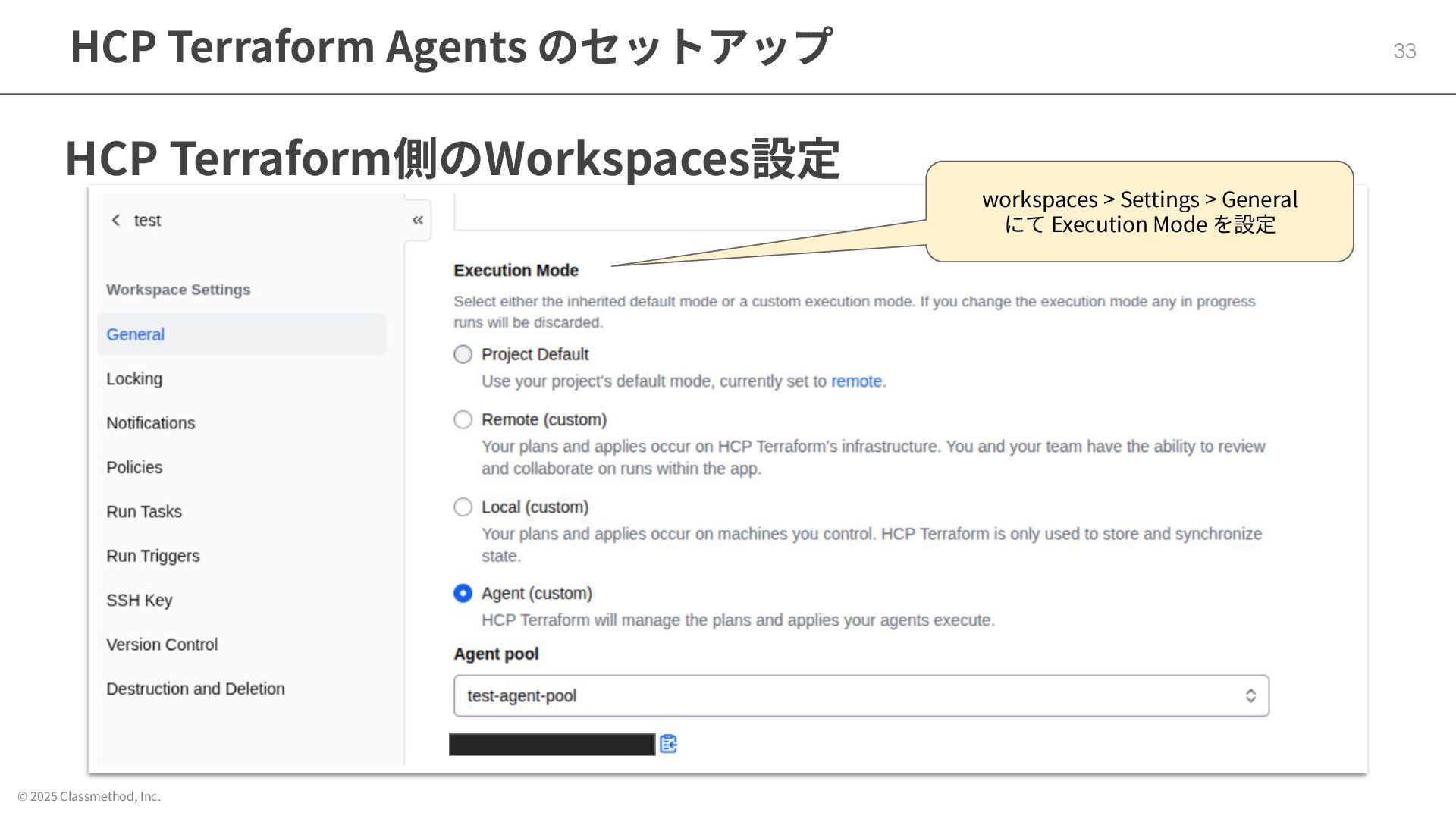Screen dimensions: 1456x819
Task: Open Destruction and Deletion settings
Action: (196, 689)
